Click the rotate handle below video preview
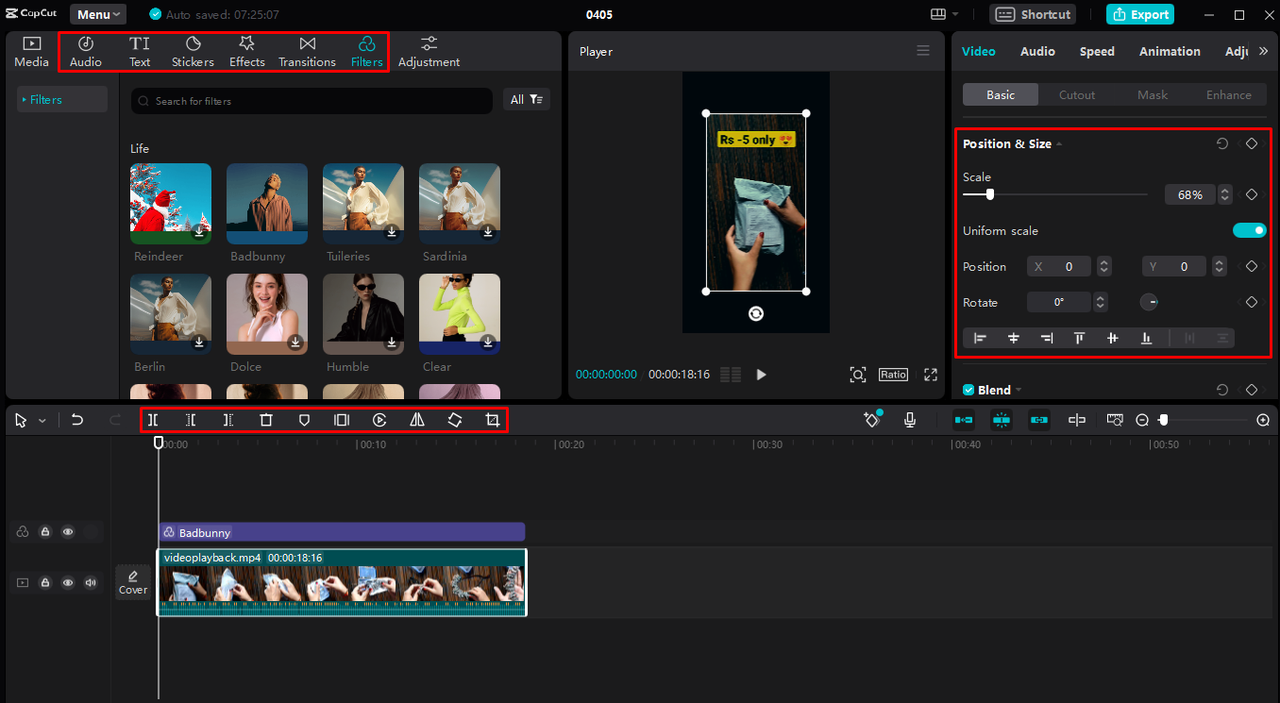The height and width of the screenshot is (703, 1280). point(756,313)
